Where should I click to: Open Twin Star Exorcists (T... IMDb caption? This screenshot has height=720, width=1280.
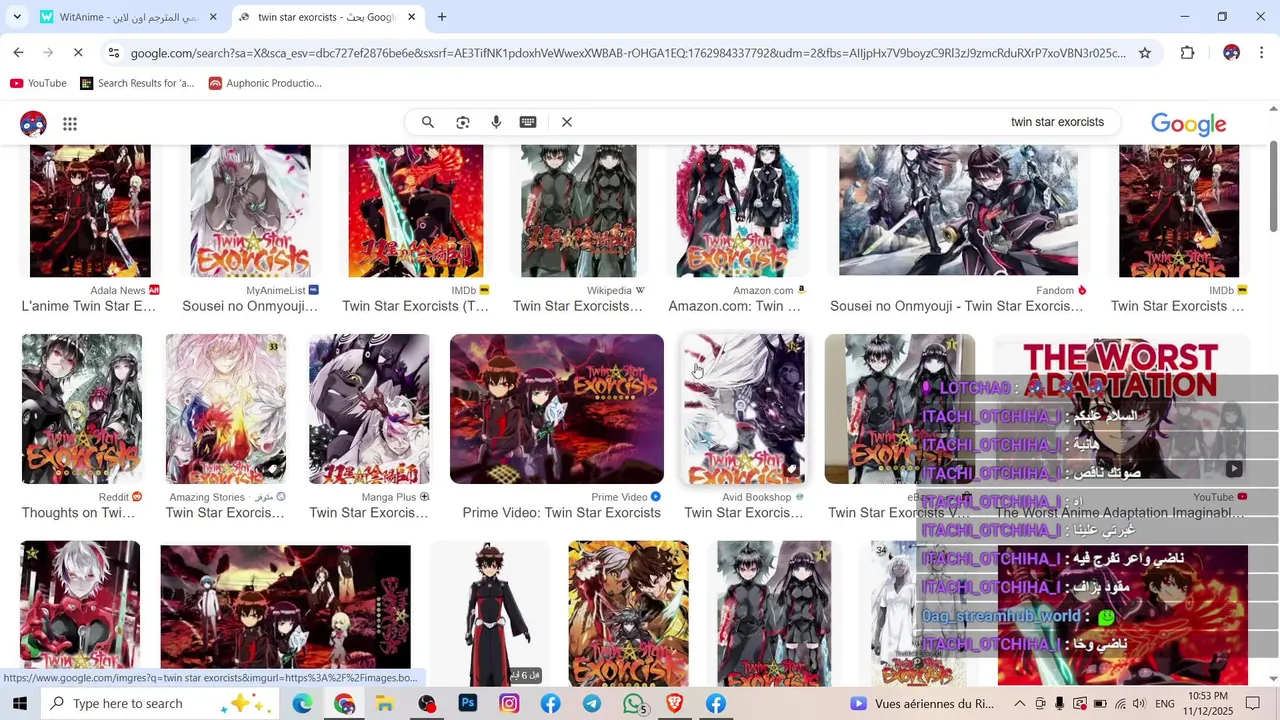pyautogui.click(x=415, y=306)
